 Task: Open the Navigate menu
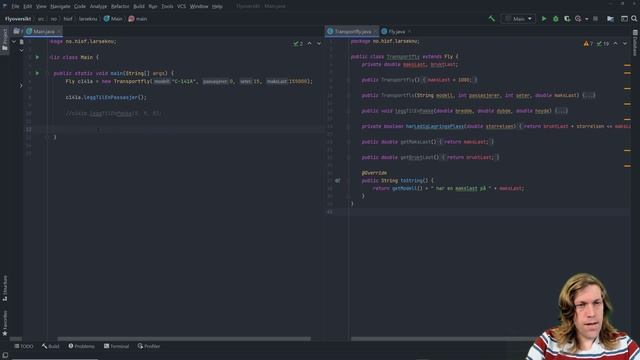pyautogui.click(x=60, y=6)
